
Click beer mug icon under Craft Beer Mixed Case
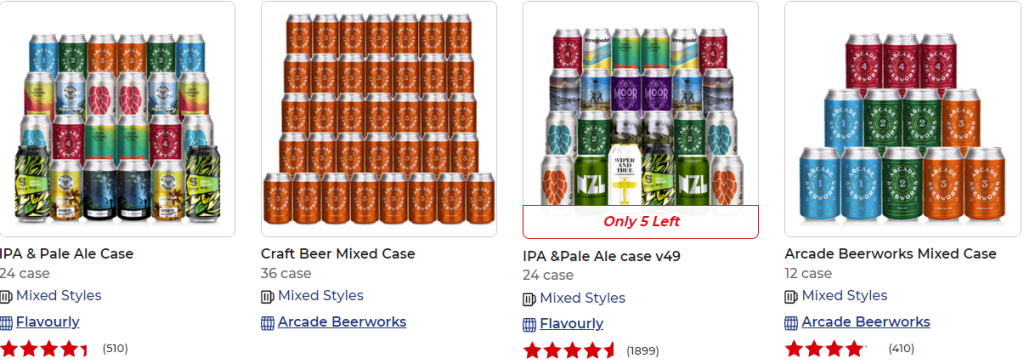[268, 297]
